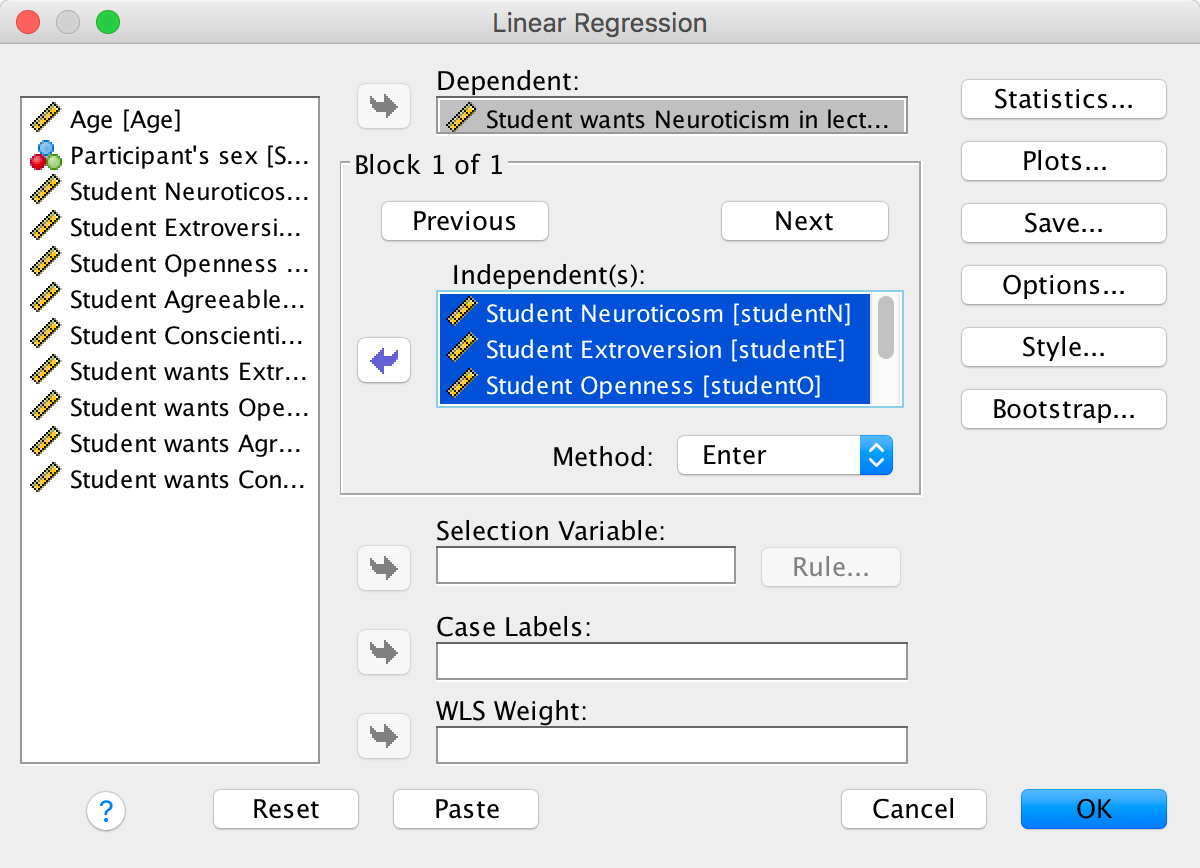Reset the dialog settings

pyautogui.click(x=286, y=809)
